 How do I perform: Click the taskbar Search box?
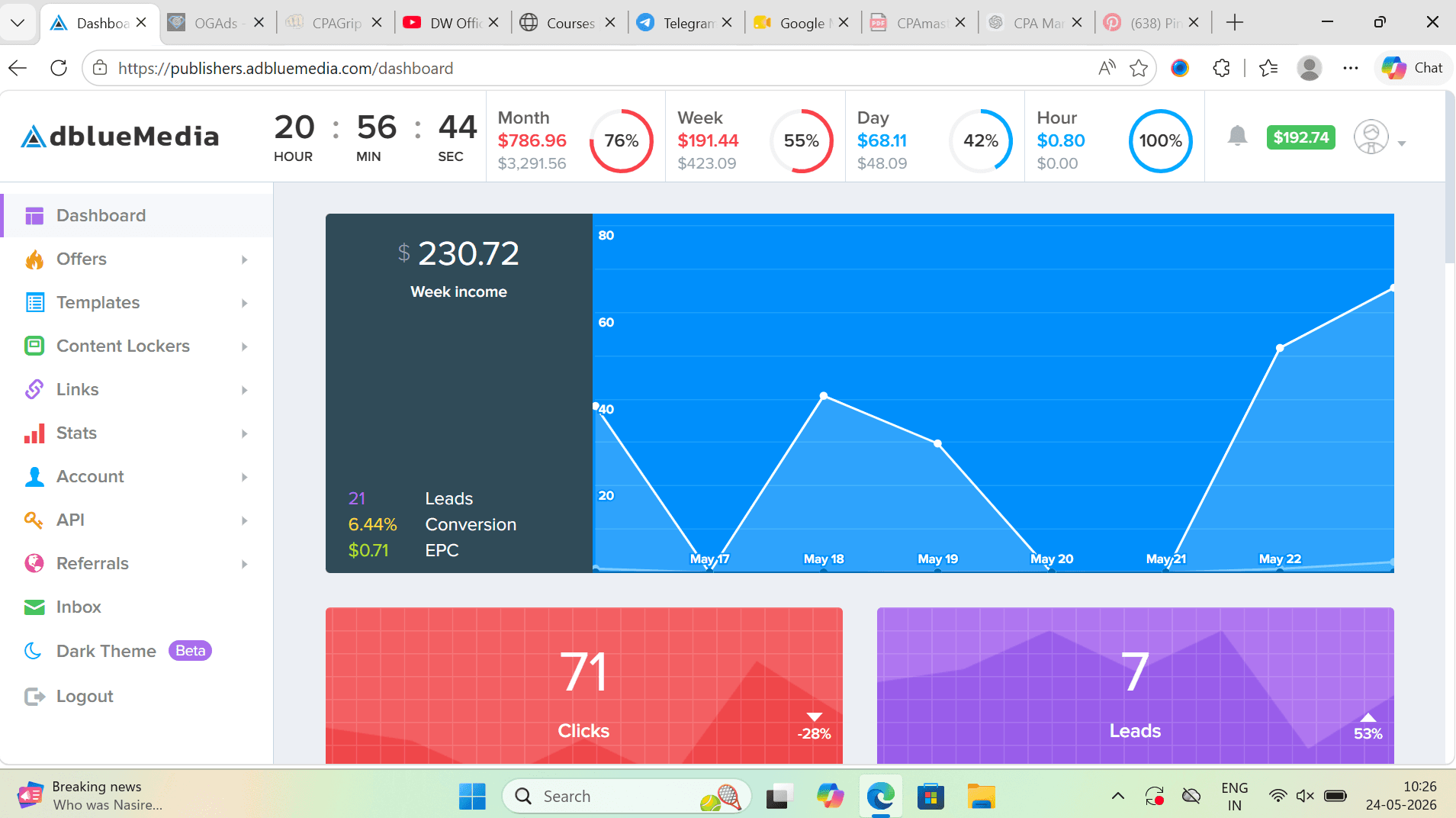[x=627, y=797]
